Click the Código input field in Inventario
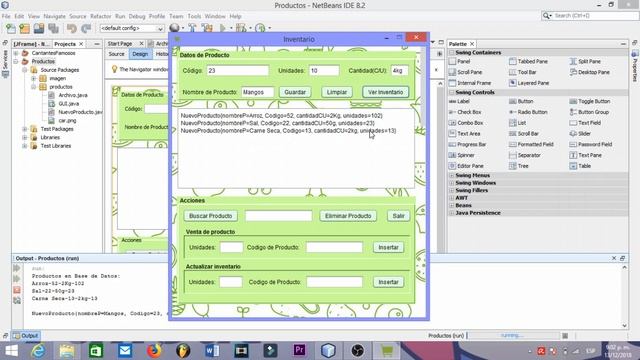 coord(238,71)
